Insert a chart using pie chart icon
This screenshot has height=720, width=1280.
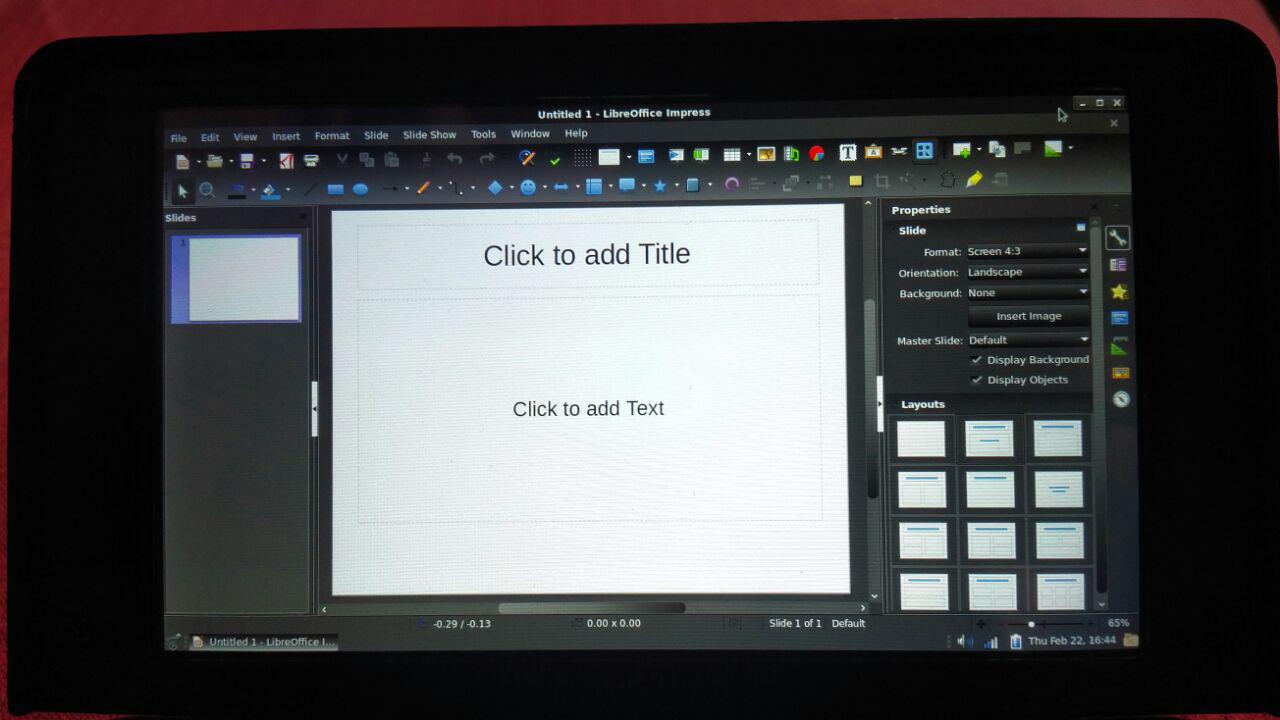coord(817,154)
